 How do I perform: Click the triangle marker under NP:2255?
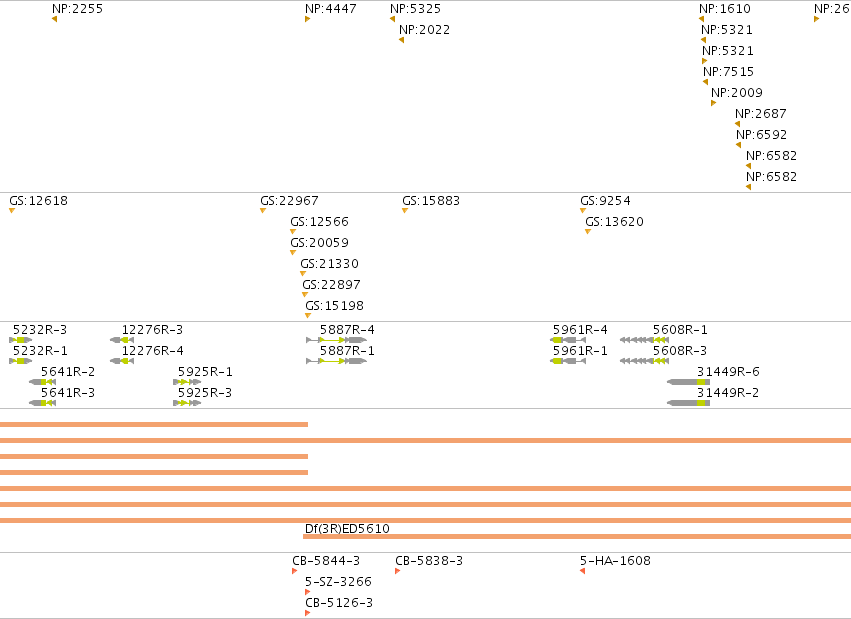click(54, 19)
